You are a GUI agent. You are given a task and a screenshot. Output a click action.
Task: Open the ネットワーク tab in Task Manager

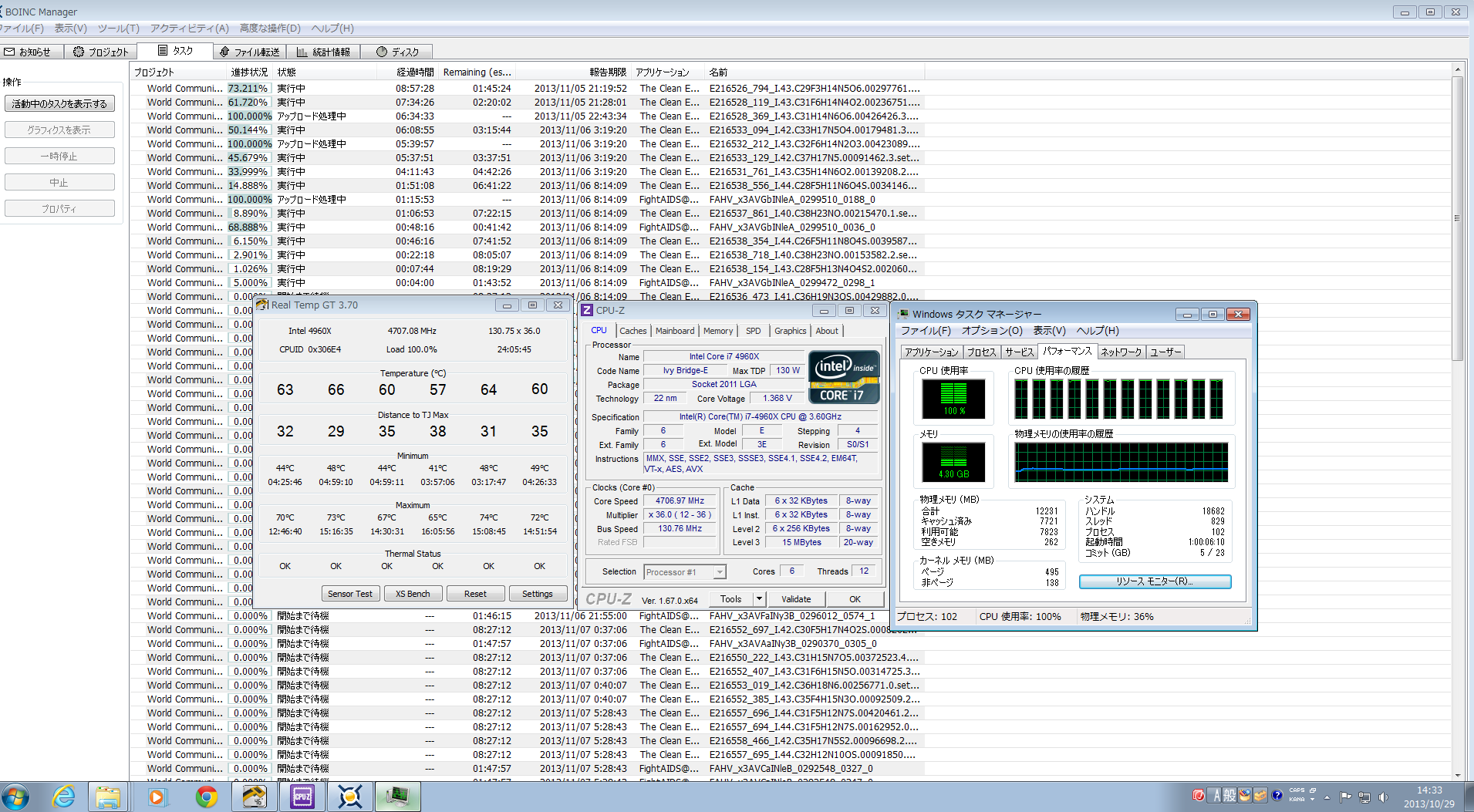(1121, 352)
